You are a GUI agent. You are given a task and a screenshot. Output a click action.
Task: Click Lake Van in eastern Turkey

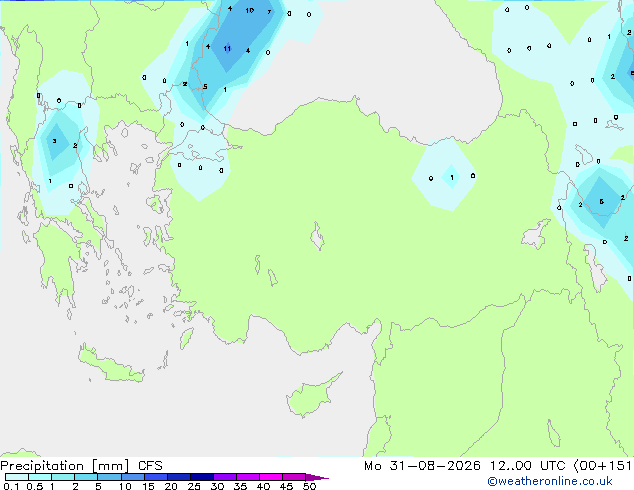(x=536, y=234)
